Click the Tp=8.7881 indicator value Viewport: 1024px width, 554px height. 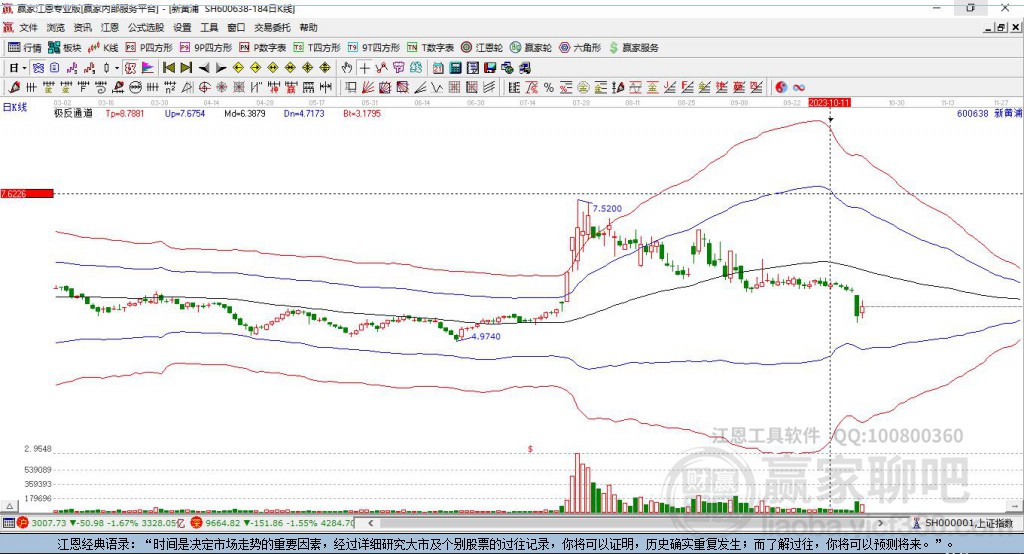[x=124, y=114]
